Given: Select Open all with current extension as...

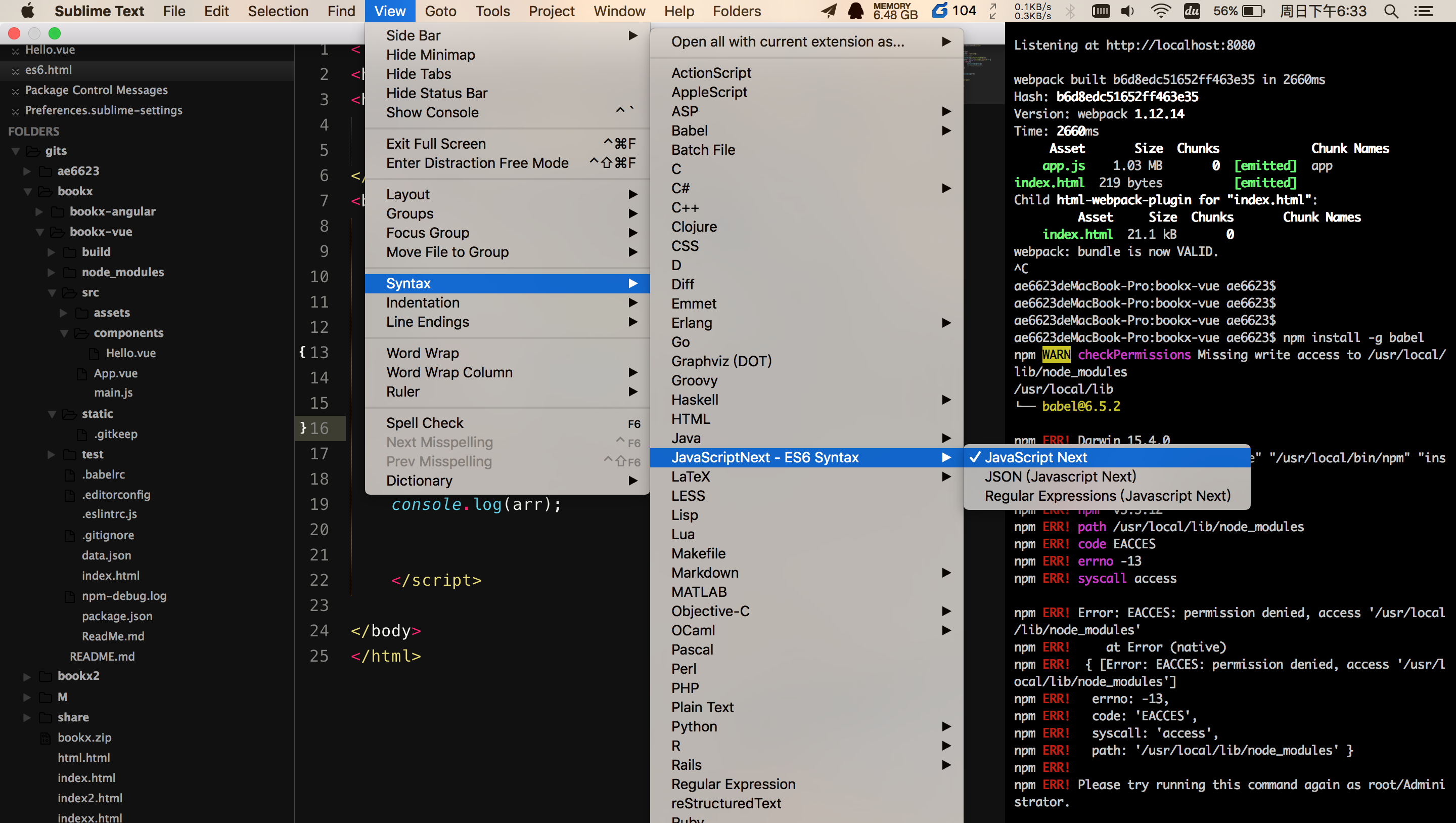Looking at the screenshot, I should point(806,42).
